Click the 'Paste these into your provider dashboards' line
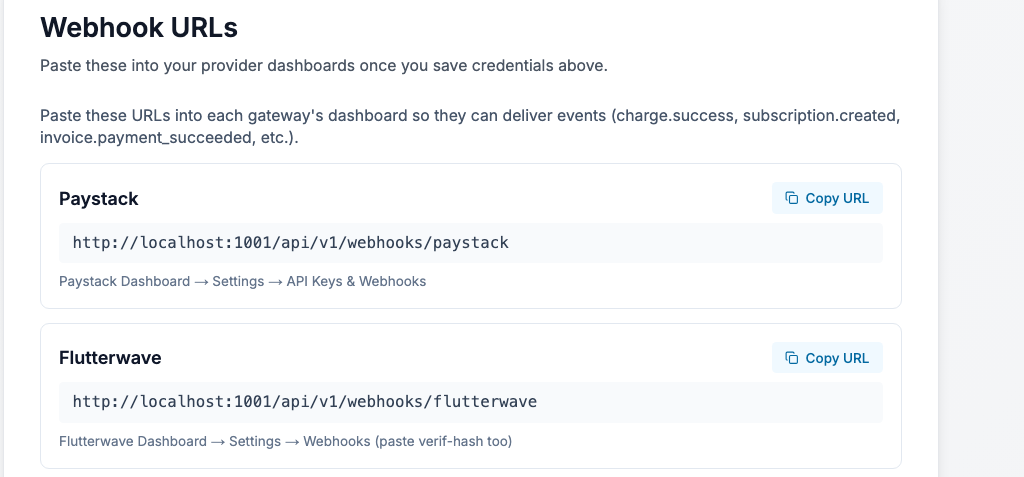This screenshot has height=477, width=1024. coord(324,66)
